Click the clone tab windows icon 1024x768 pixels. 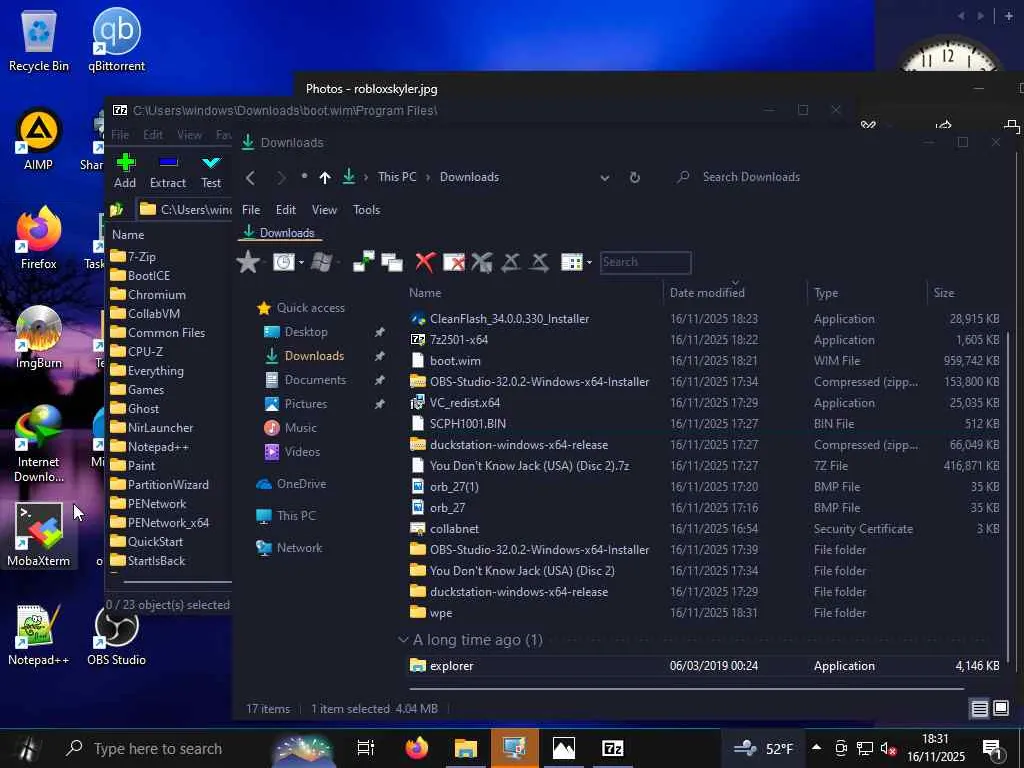(392, 262)
